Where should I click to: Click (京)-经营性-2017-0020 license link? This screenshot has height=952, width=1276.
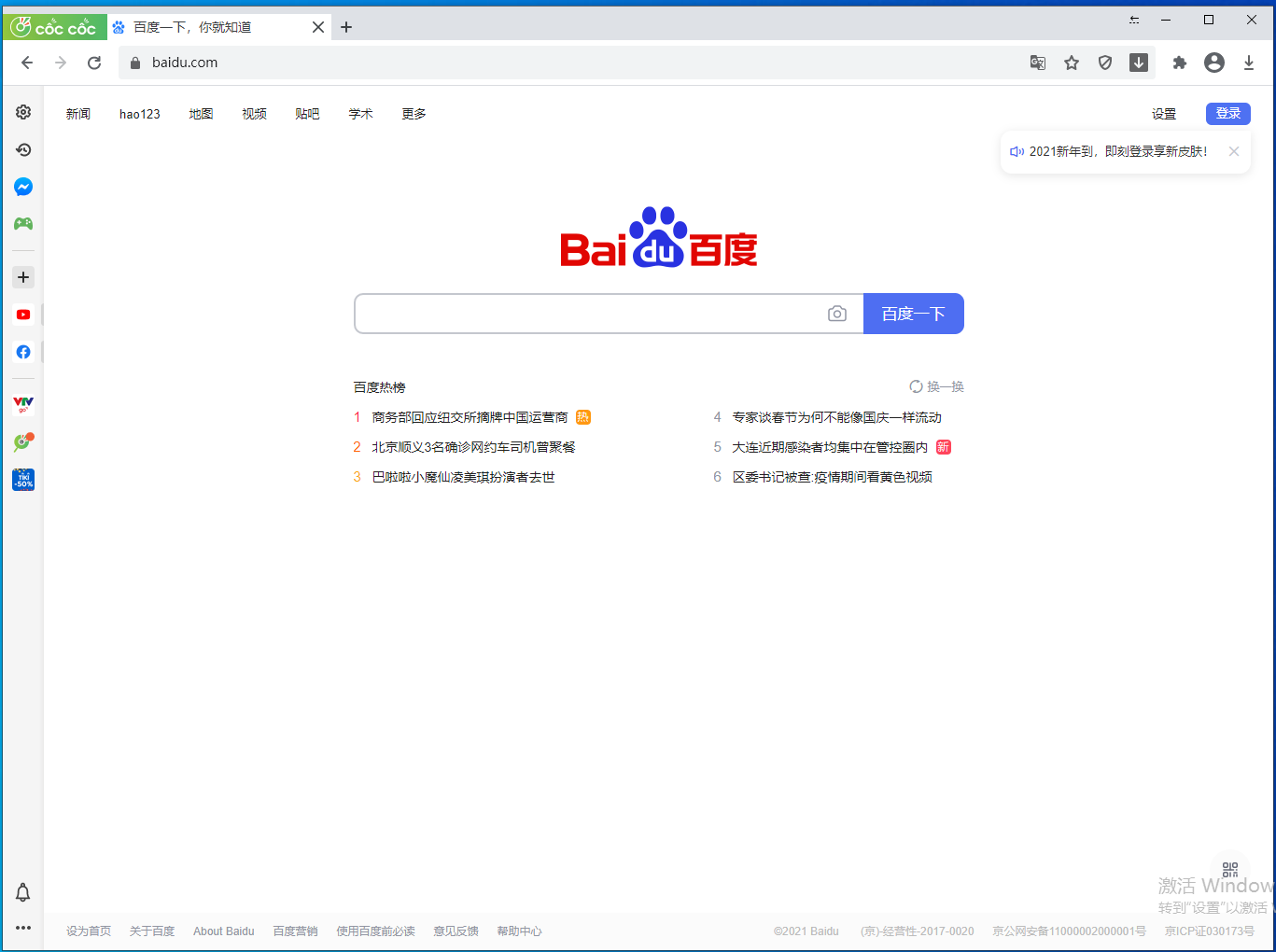(x=917, y=931)
